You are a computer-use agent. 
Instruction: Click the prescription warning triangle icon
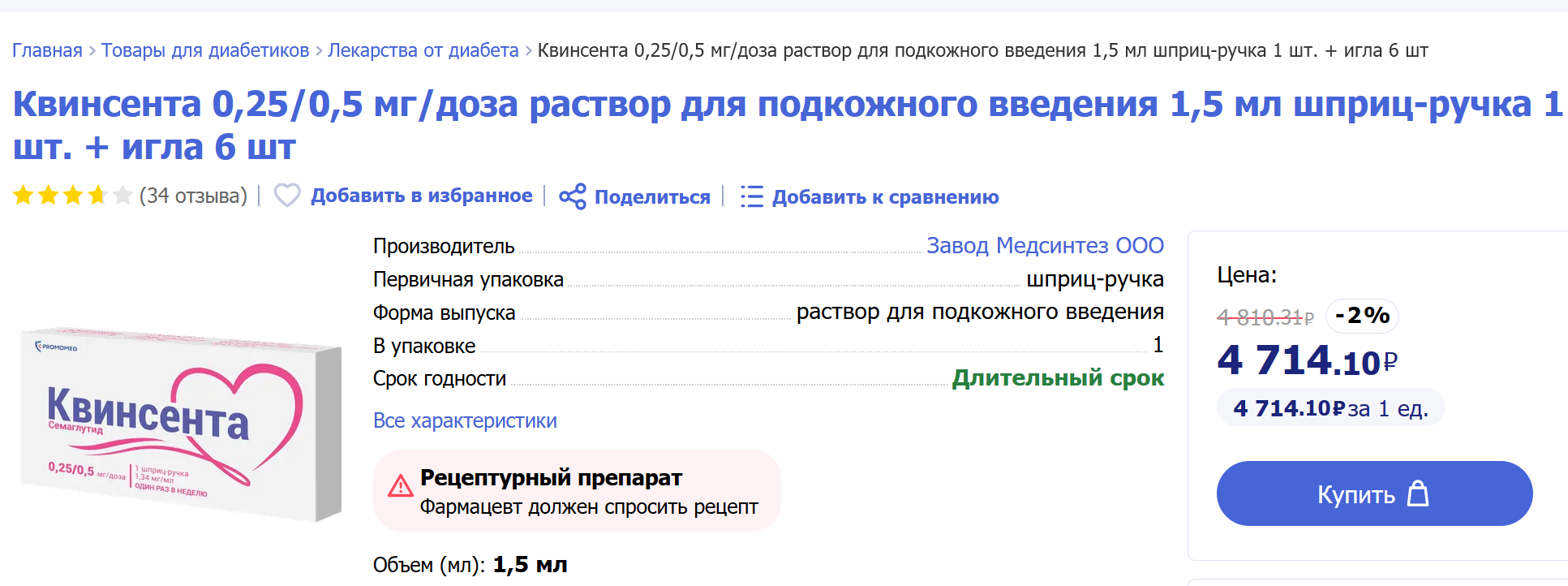coord(400,486)
